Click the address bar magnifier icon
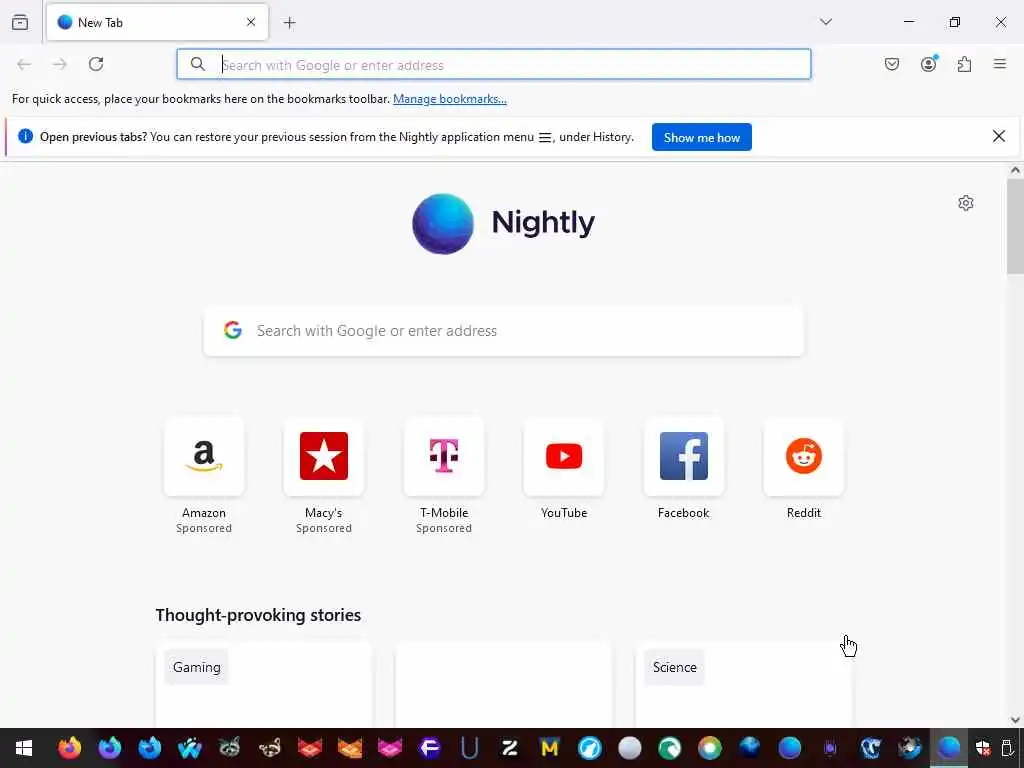The image size is (1024, 768). click(197, 64)
